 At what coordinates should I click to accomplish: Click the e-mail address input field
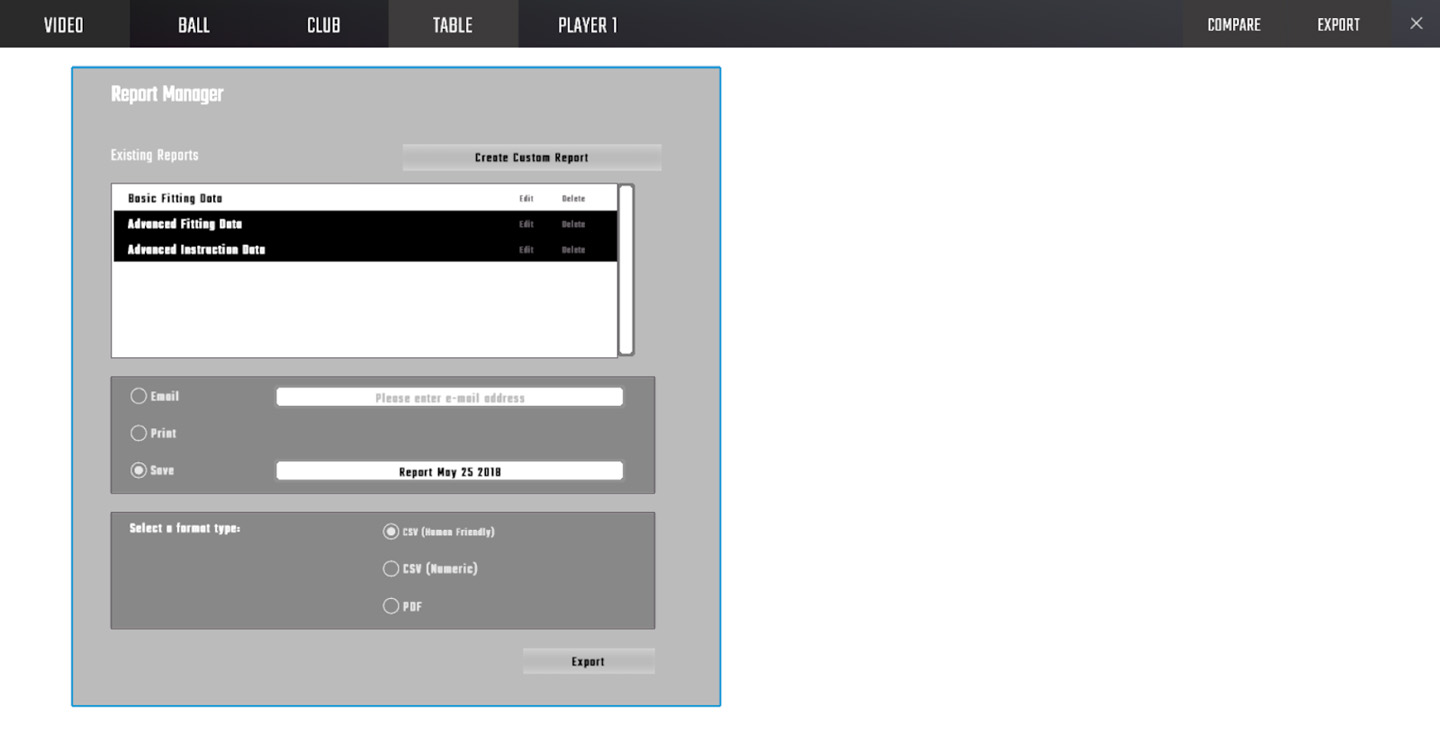click(450, 397)
